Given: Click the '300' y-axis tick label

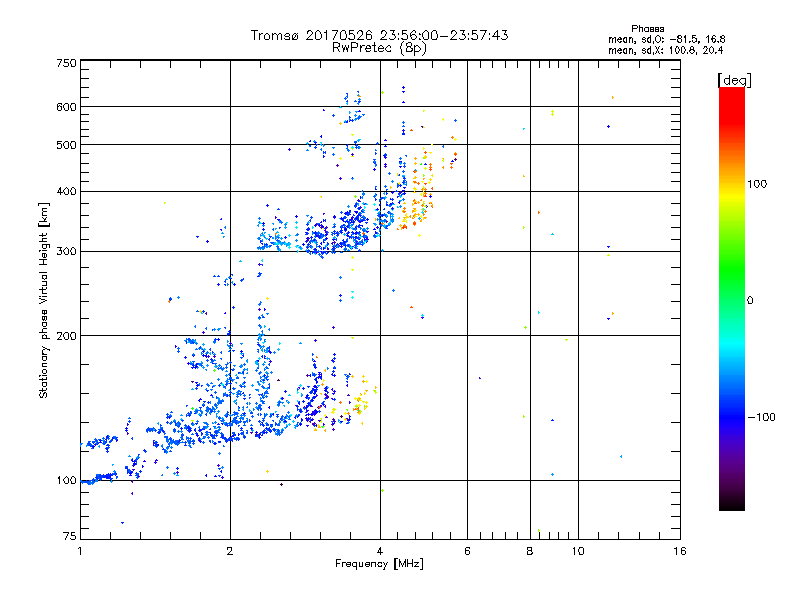Looking at the screenshot, I should pyautogui.click(x=67, y=252).
